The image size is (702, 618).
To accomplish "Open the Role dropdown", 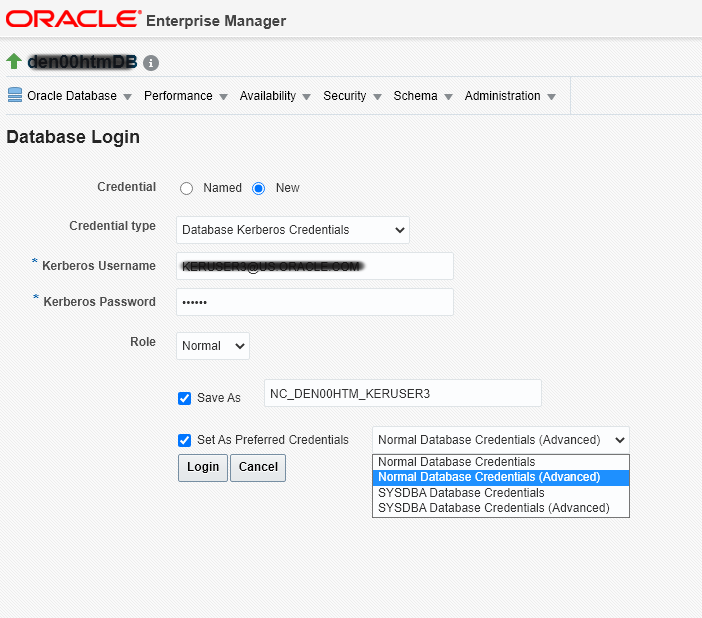I will coord(213,346).
